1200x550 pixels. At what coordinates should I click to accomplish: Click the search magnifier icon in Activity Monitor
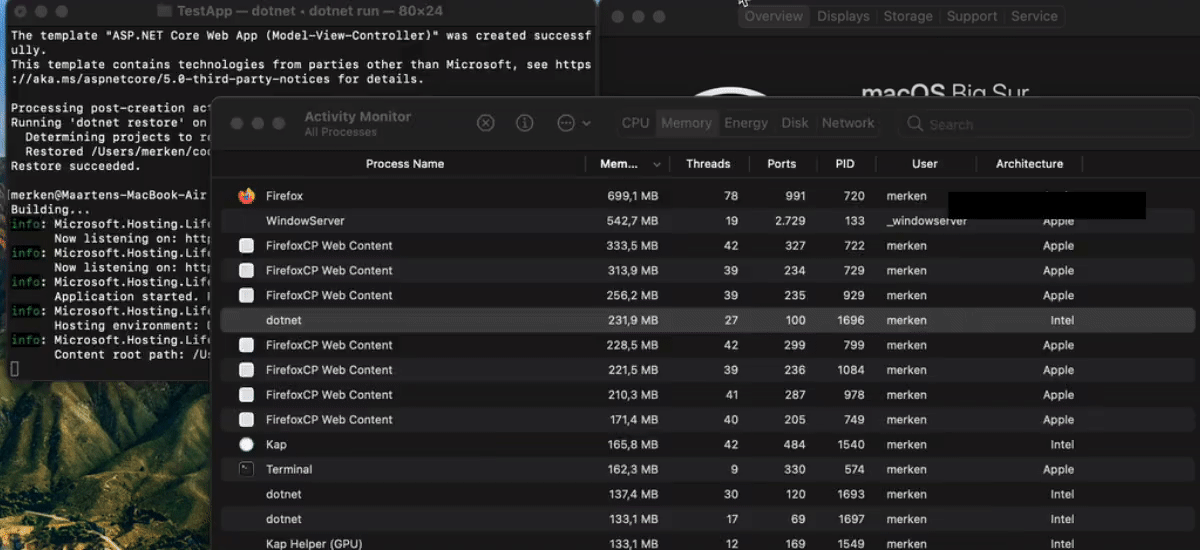coord(915,124)
